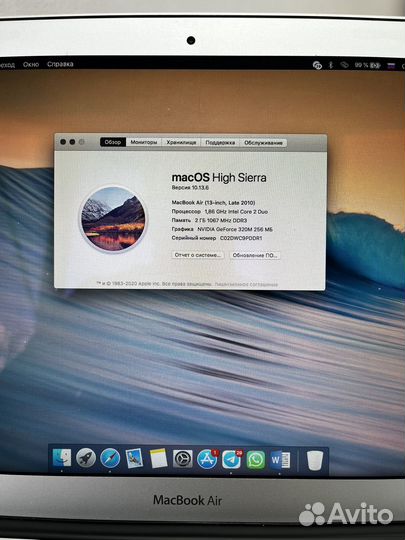Click the Серийный номер serial value

pos(241,238)
